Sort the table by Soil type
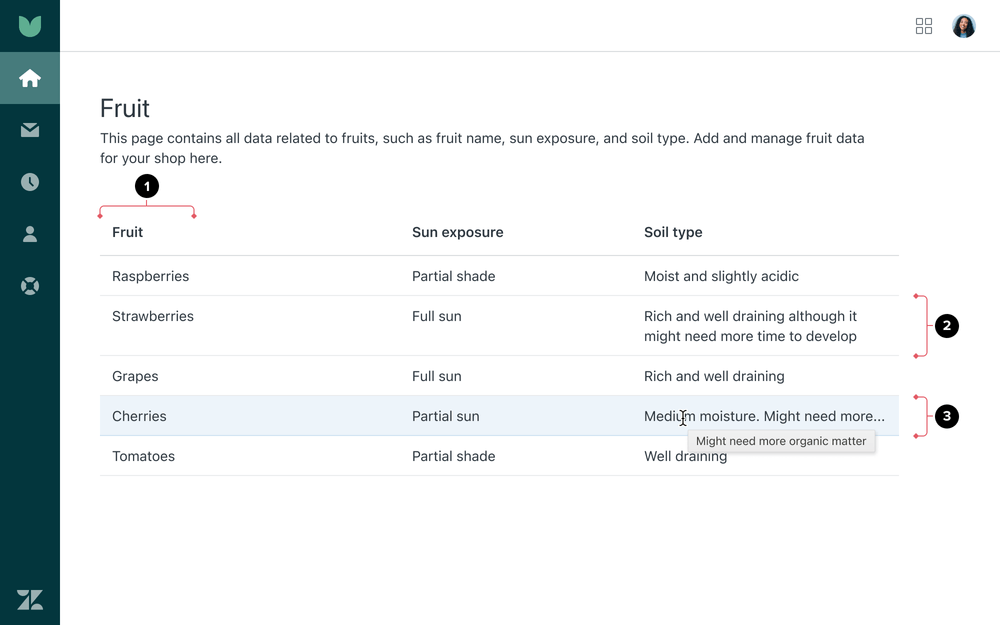Viewport: 1000px width, 625px height. click(x=672, y=232)
